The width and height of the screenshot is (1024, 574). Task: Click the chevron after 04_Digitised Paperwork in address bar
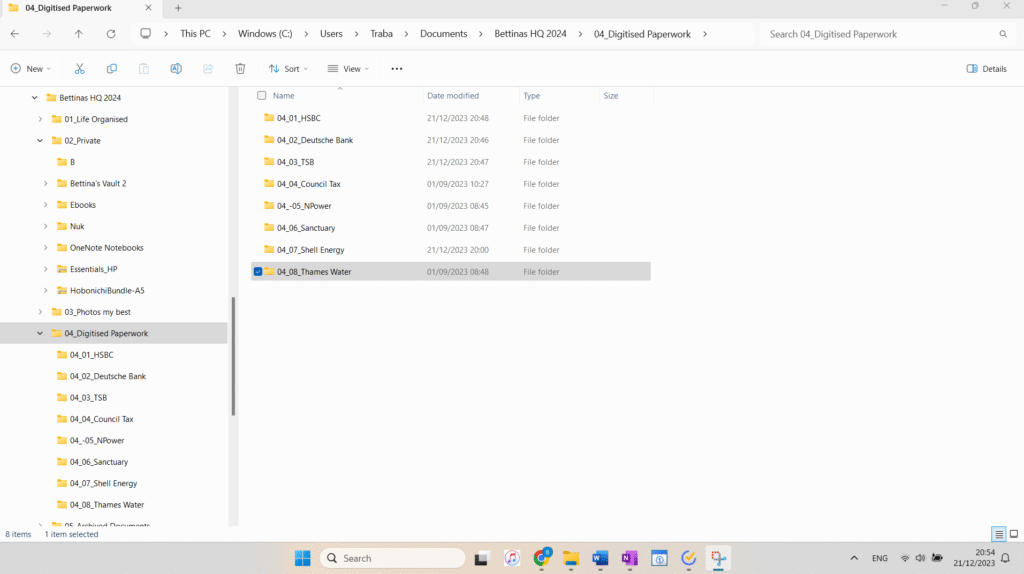pyautogui.click(x=705, y=34)
